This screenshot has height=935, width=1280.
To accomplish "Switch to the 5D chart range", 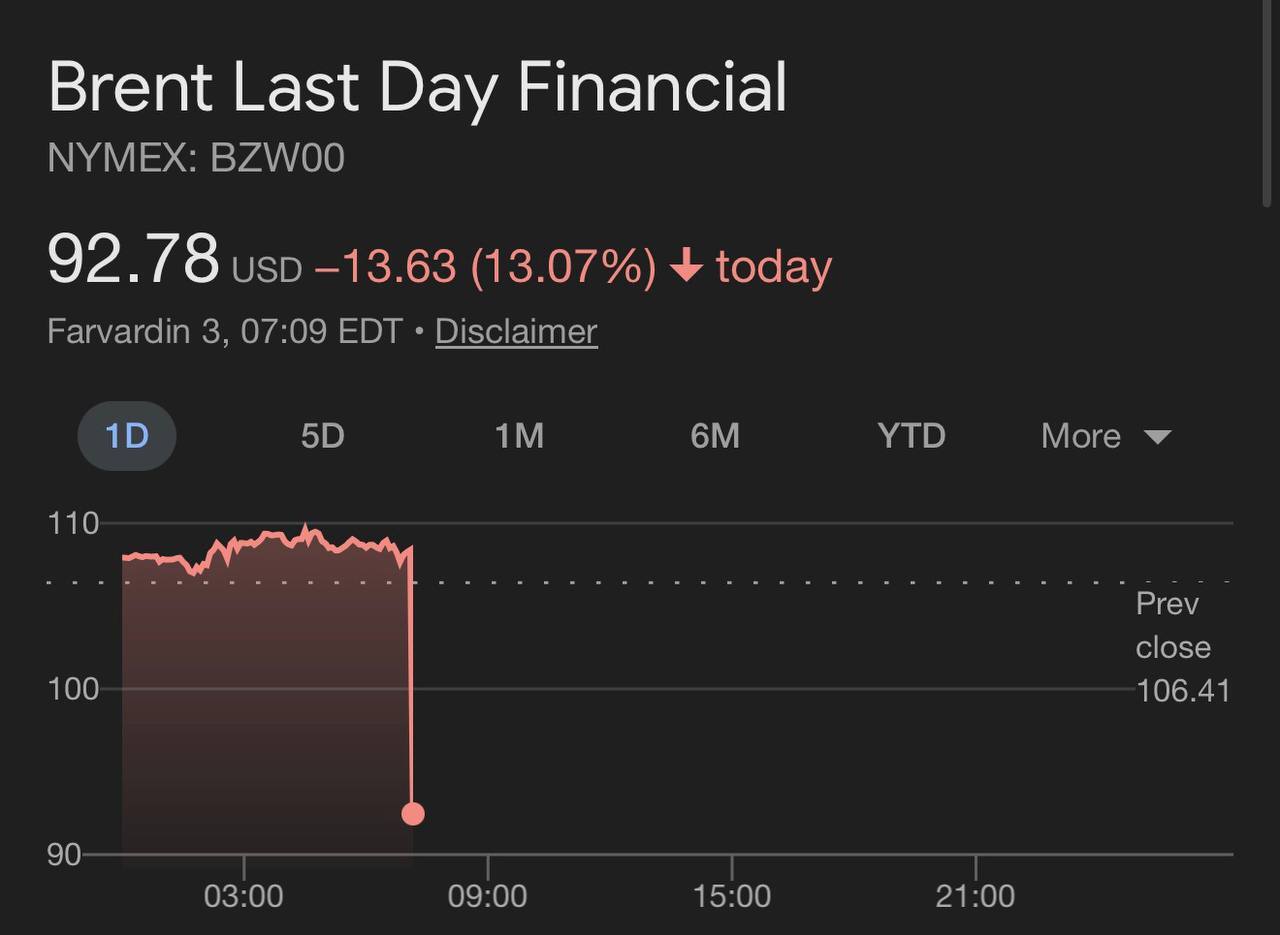I will point(322,436).
